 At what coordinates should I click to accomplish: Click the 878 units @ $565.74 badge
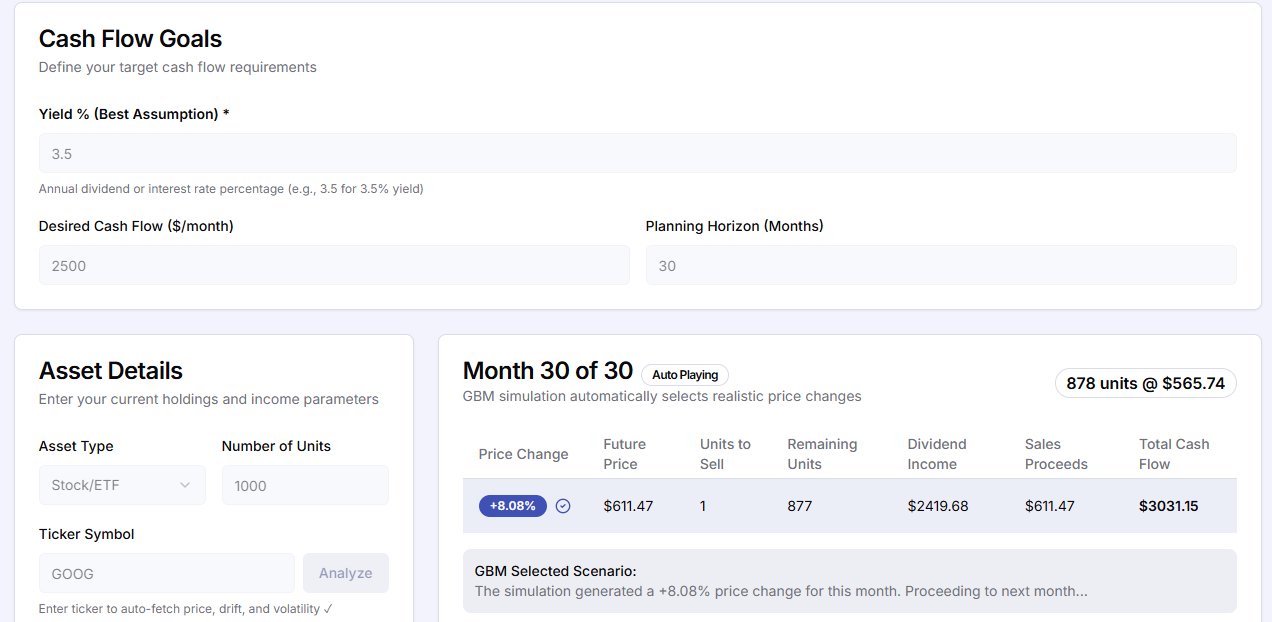pyautogui.click(x=1145, y=383)
